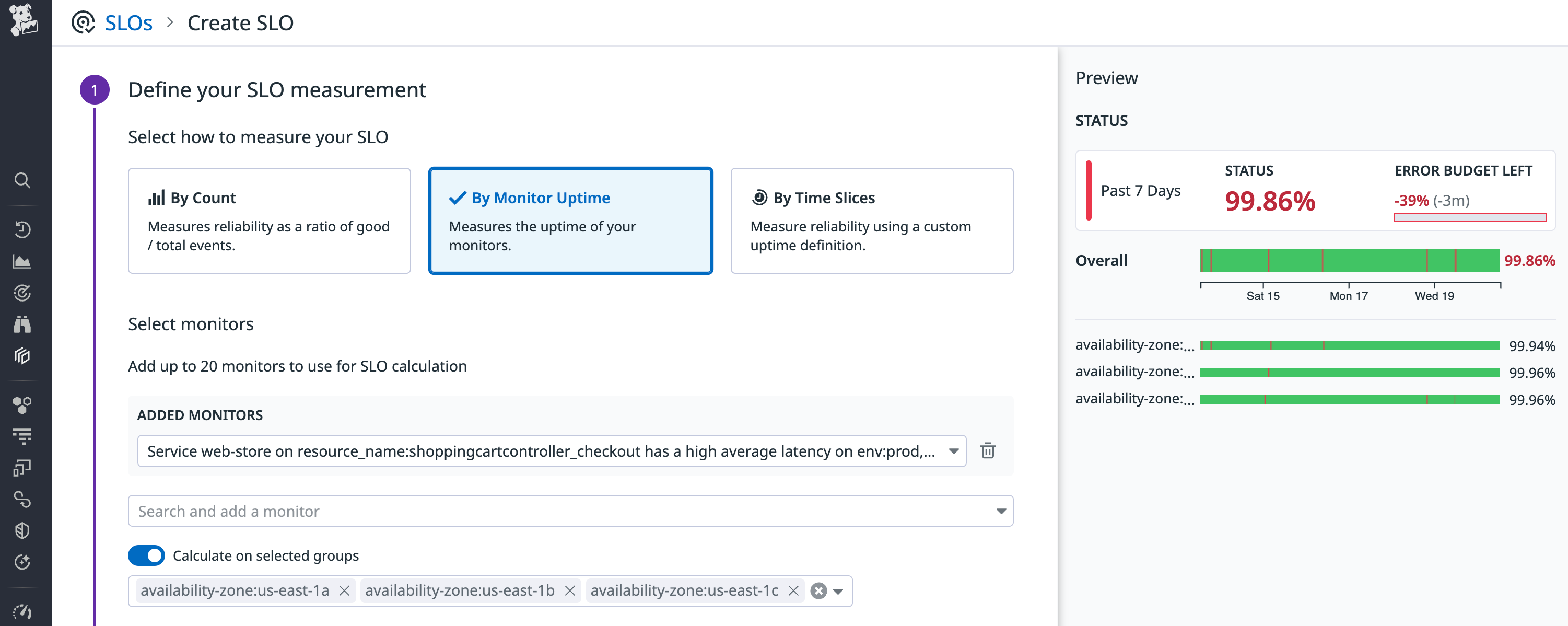Screen dimensions: 1568x626
Task: Navigate to SLOs breadcrumb link
Action: click(x=128, y=22)
